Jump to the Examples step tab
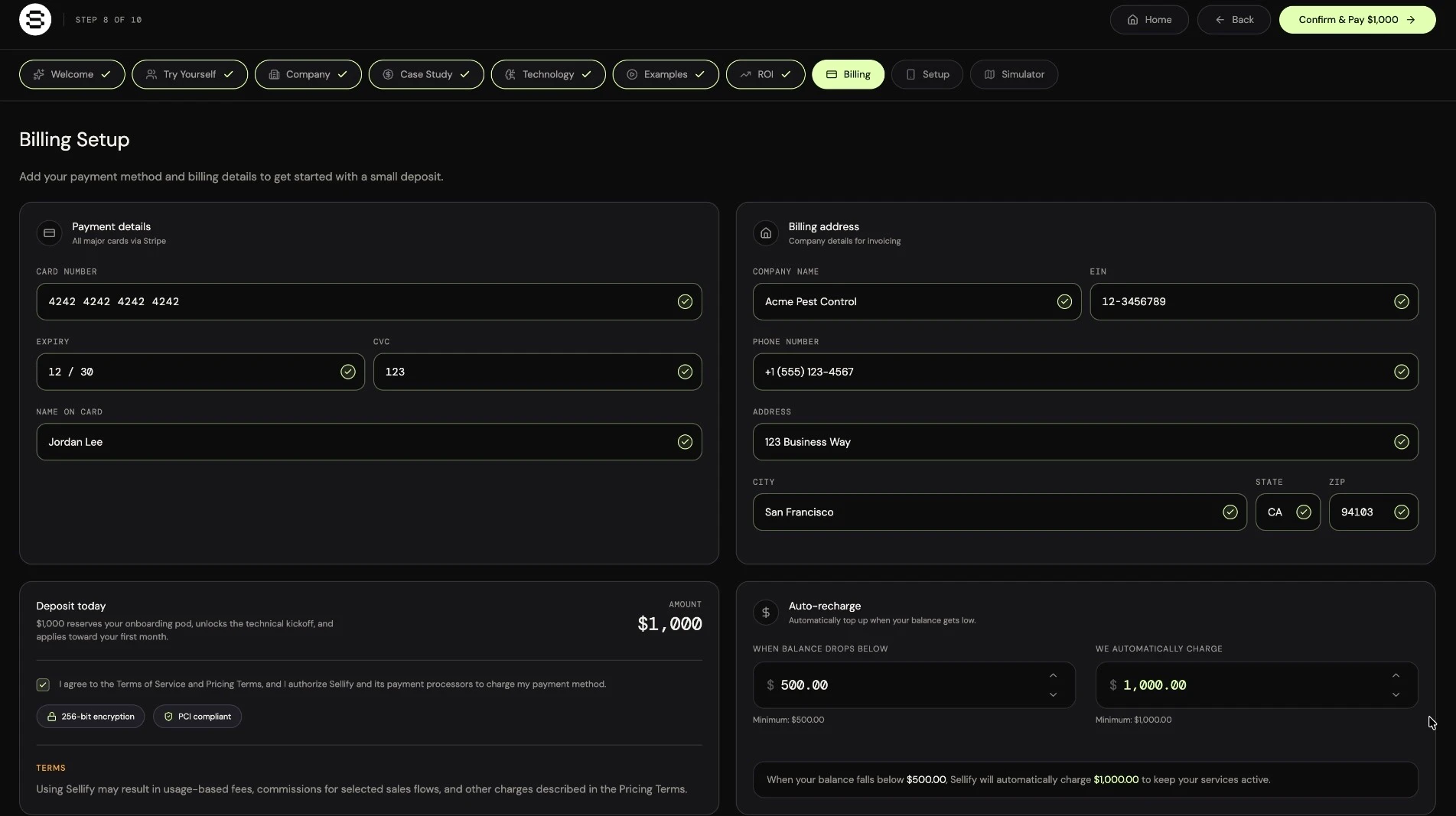Screen dimensions: 1456x816 point(666,74)
